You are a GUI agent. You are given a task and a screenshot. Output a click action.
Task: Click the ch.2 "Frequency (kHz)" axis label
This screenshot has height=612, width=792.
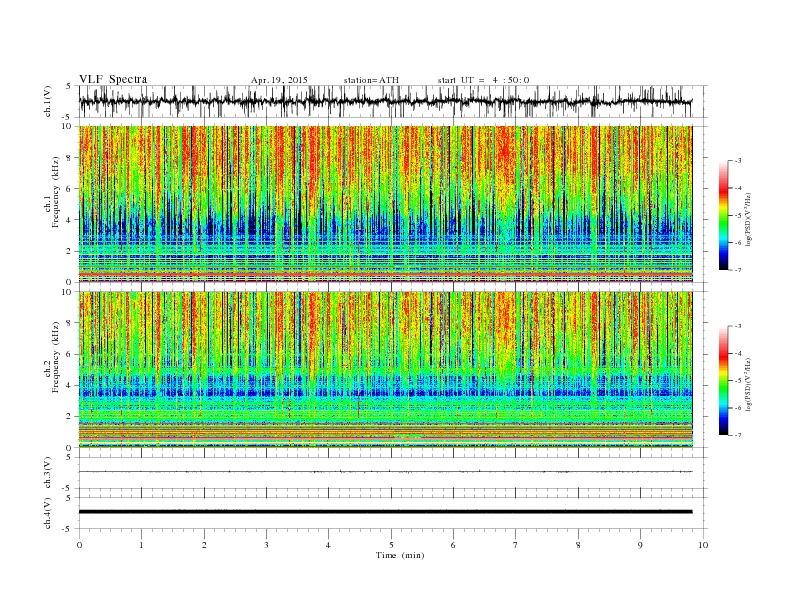pos(56,357)
